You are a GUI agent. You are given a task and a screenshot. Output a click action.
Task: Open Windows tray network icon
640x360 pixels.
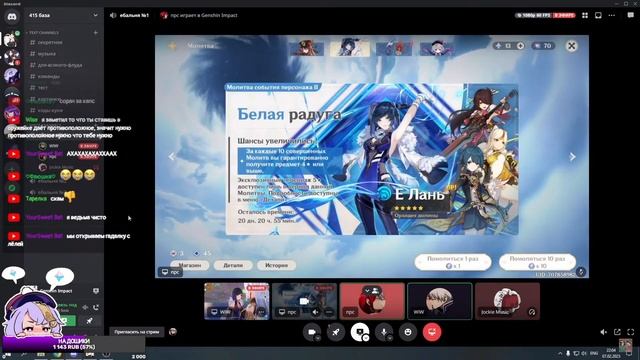coord(576,353)
